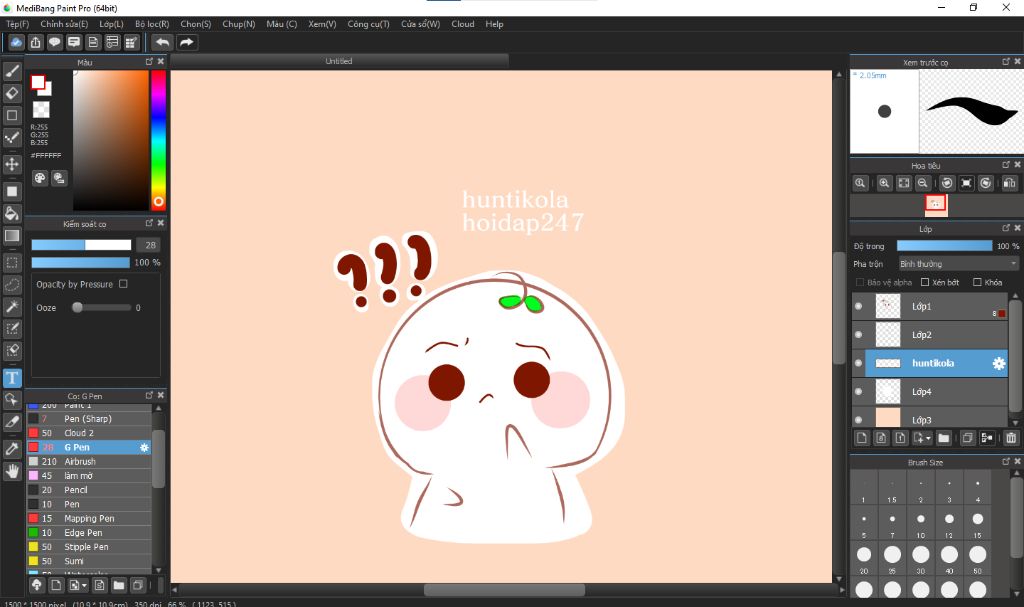Undock the Màu color panel

149,61
